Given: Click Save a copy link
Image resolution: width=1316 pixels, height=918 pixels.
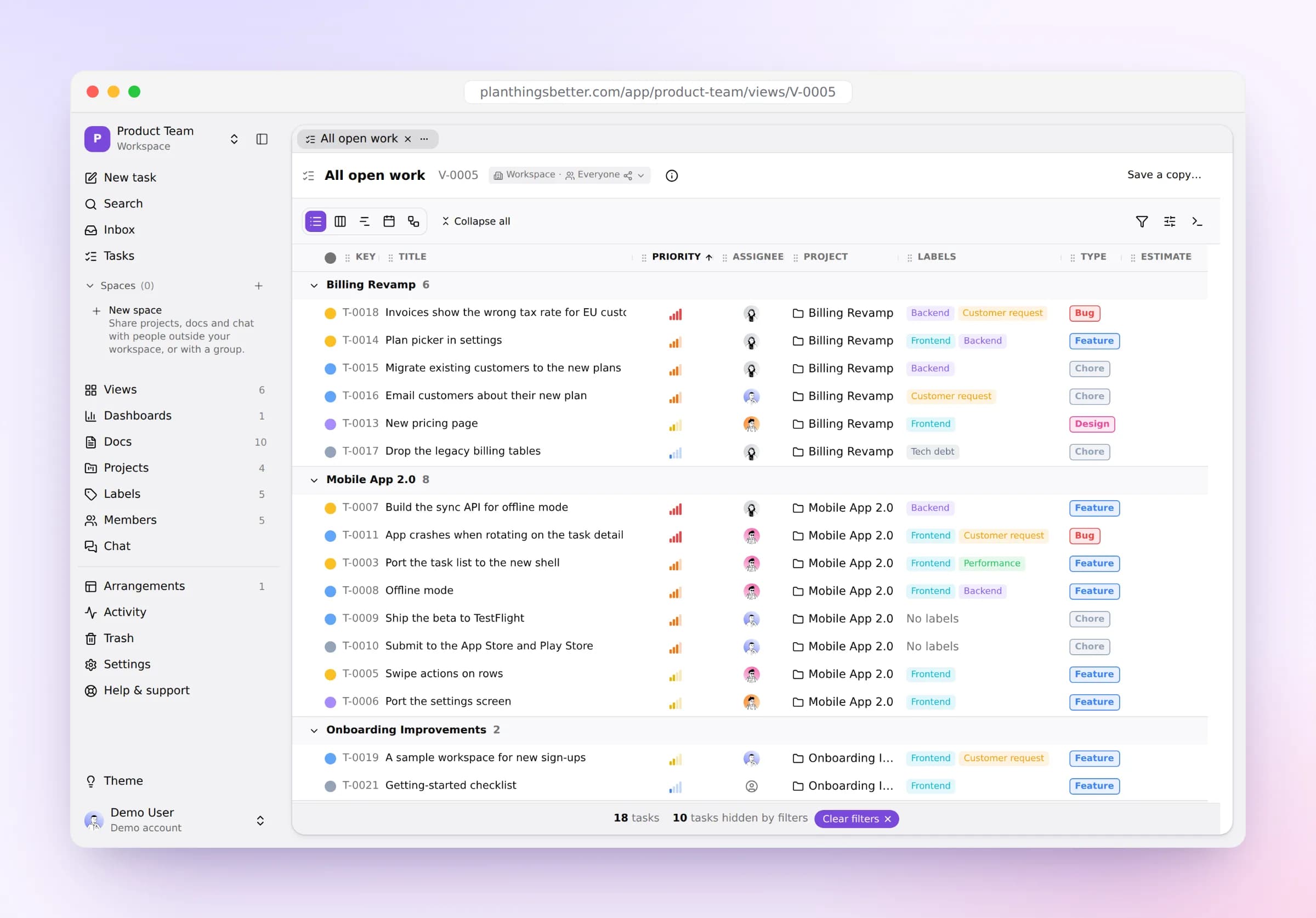Looking at the screenshot, I should tap(1164, 175).
